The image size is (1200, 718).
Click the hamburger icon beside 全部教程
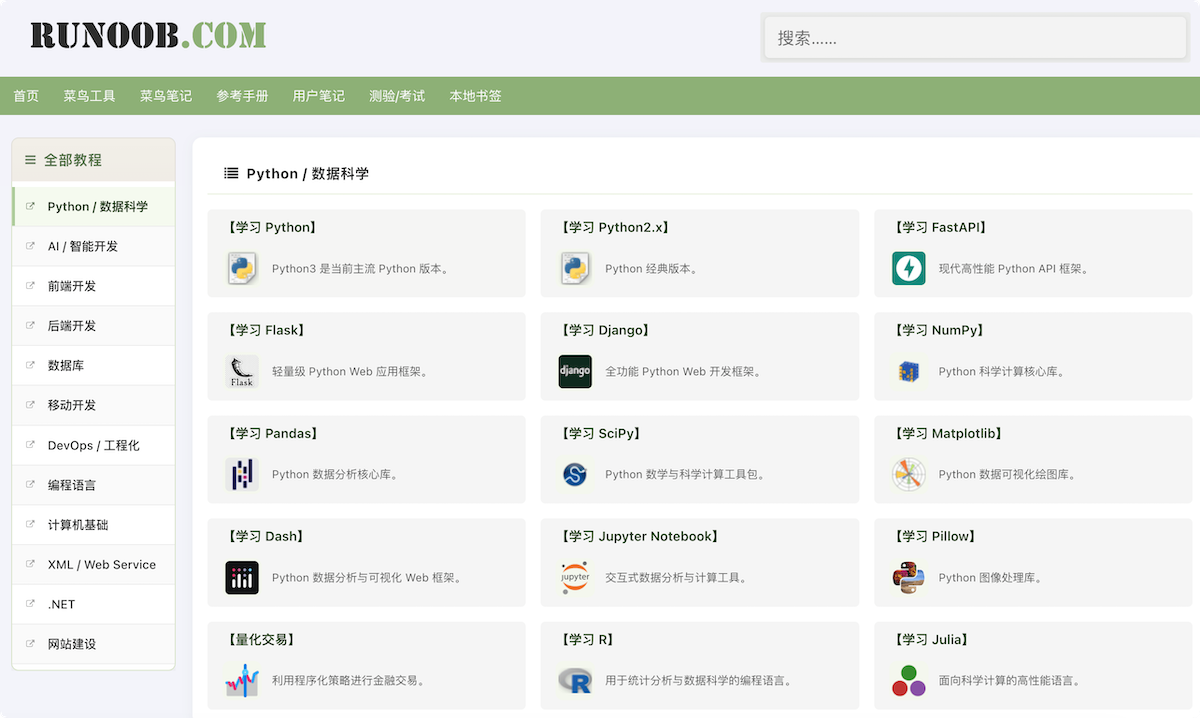tap(30, 160)
